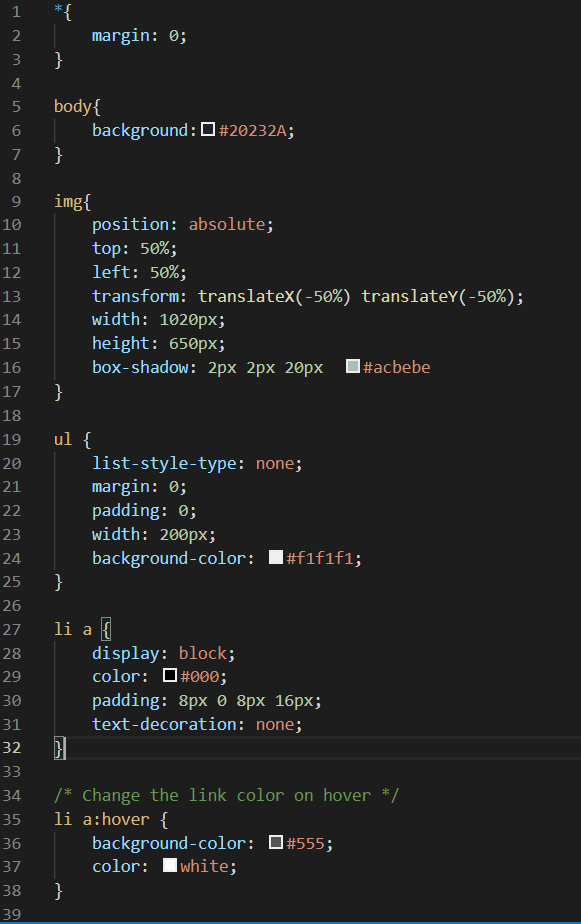The image size is (581, 924).
Task: Click 'background-color' in ul rule
Action: 169,558
